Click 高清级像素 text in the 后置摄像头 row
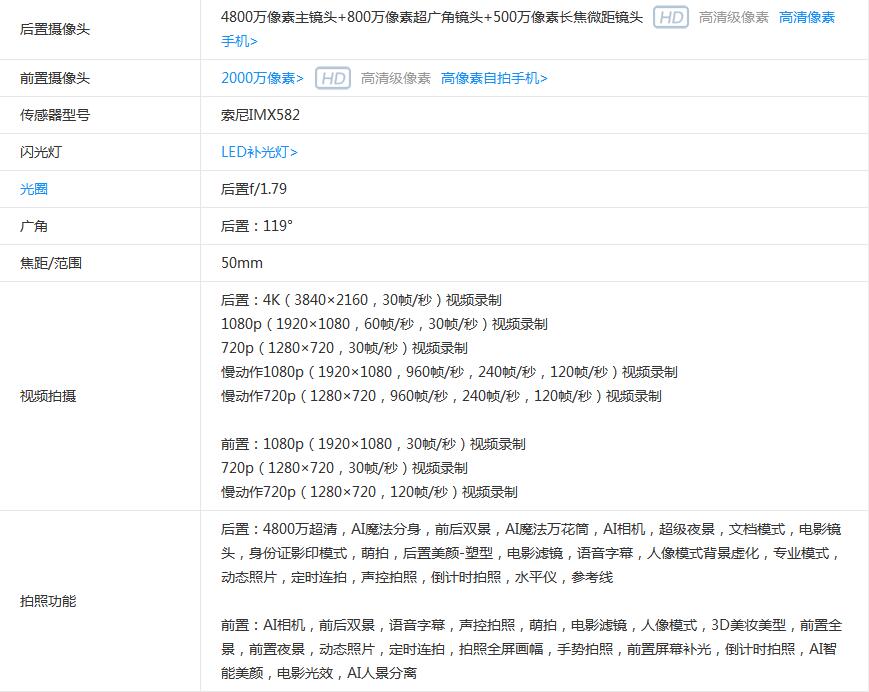The width and height of the screenshot is (869, 692). coord(734,18)
